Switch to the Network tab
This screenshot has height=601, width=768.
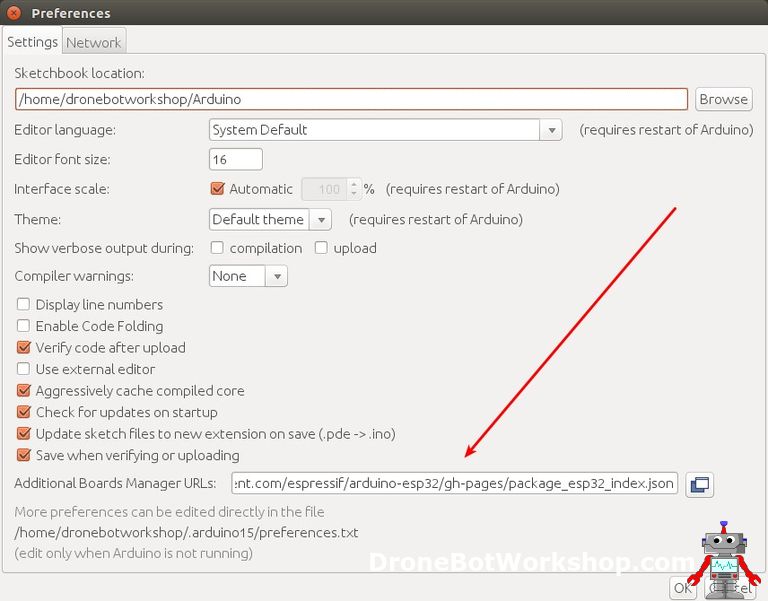click(94, 43)
